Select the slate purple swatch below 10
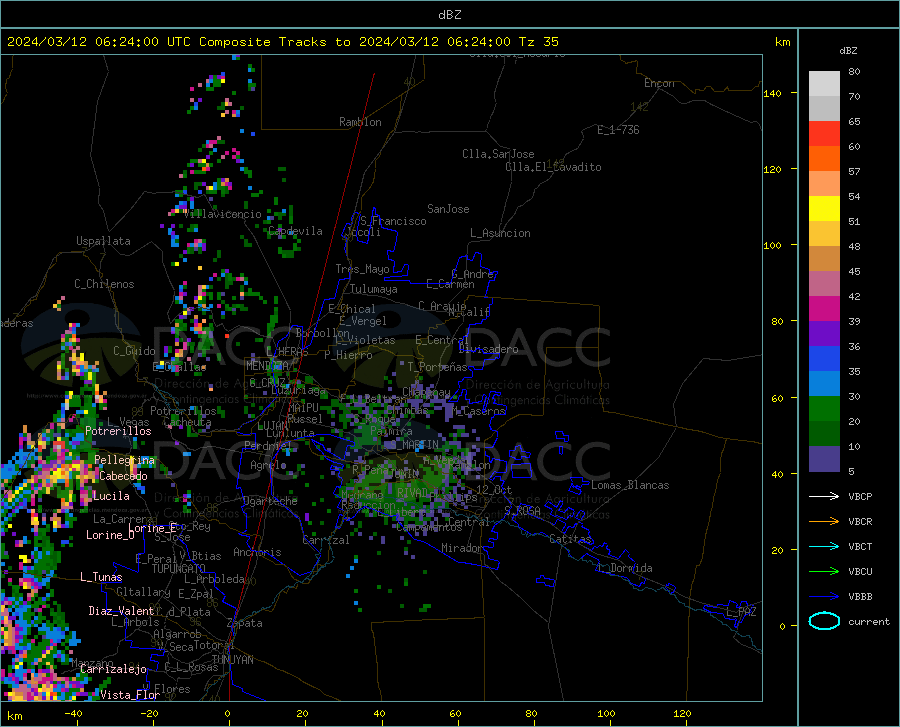This screenshot has width=900, height=727. [824, 459]
